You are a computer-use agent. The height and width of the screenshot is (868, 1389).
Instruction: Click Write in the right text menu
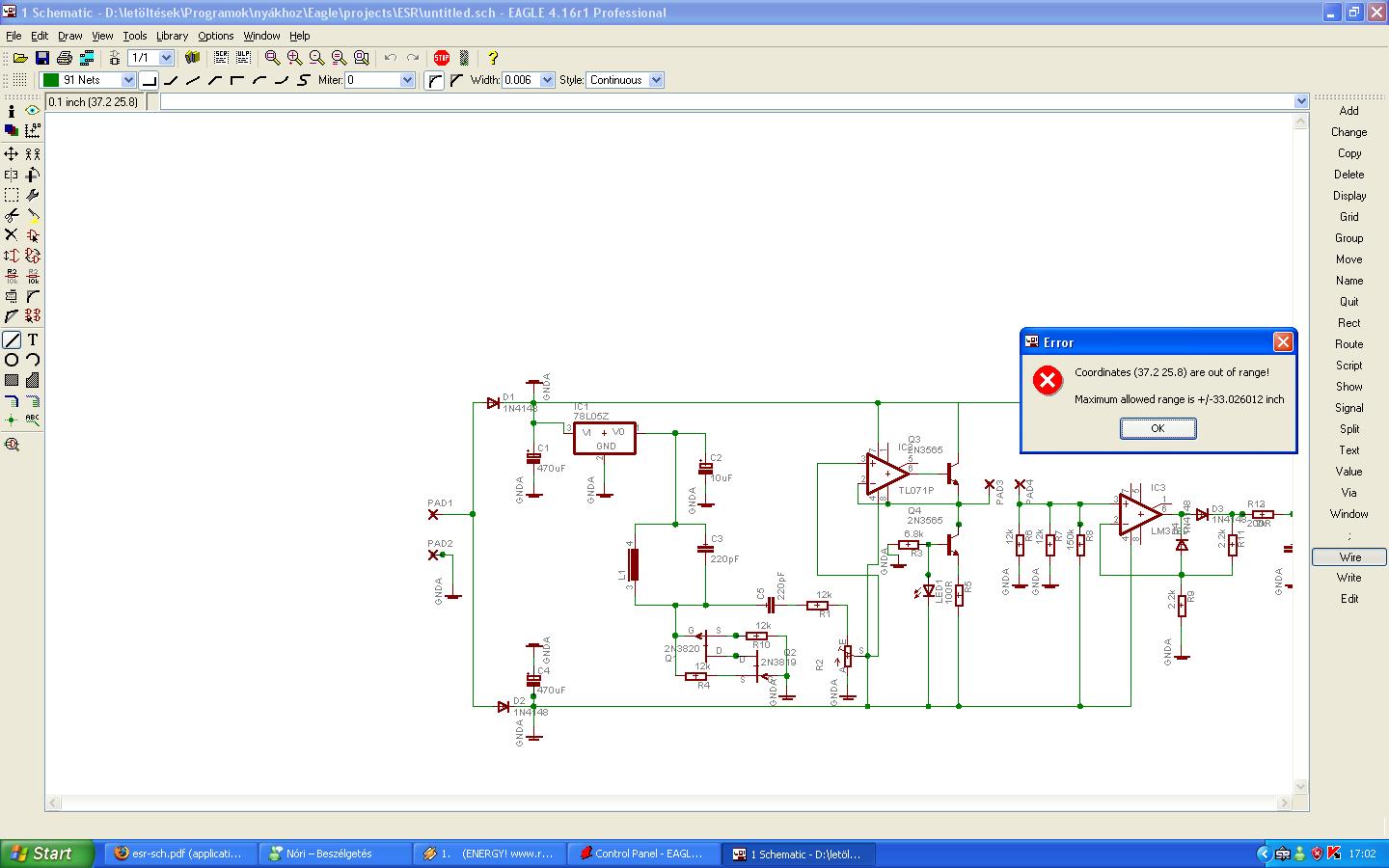(1349, 578)
